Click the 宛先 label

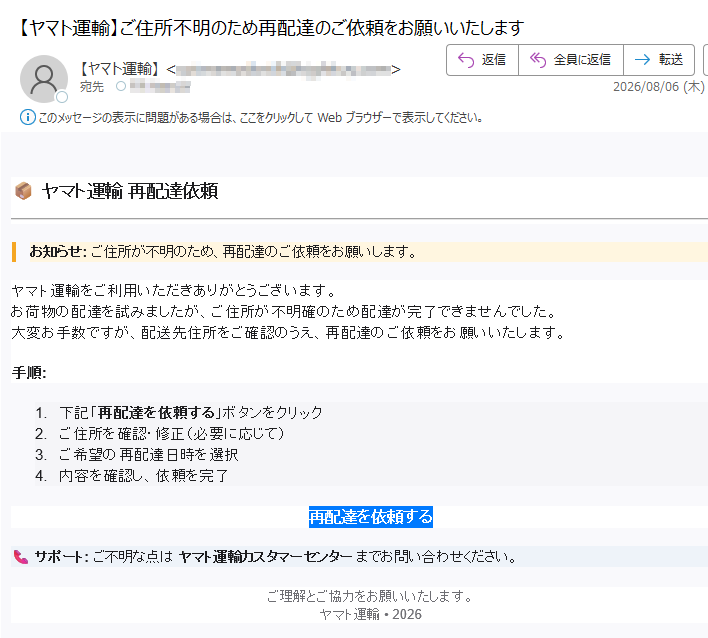tap(92, 86)
